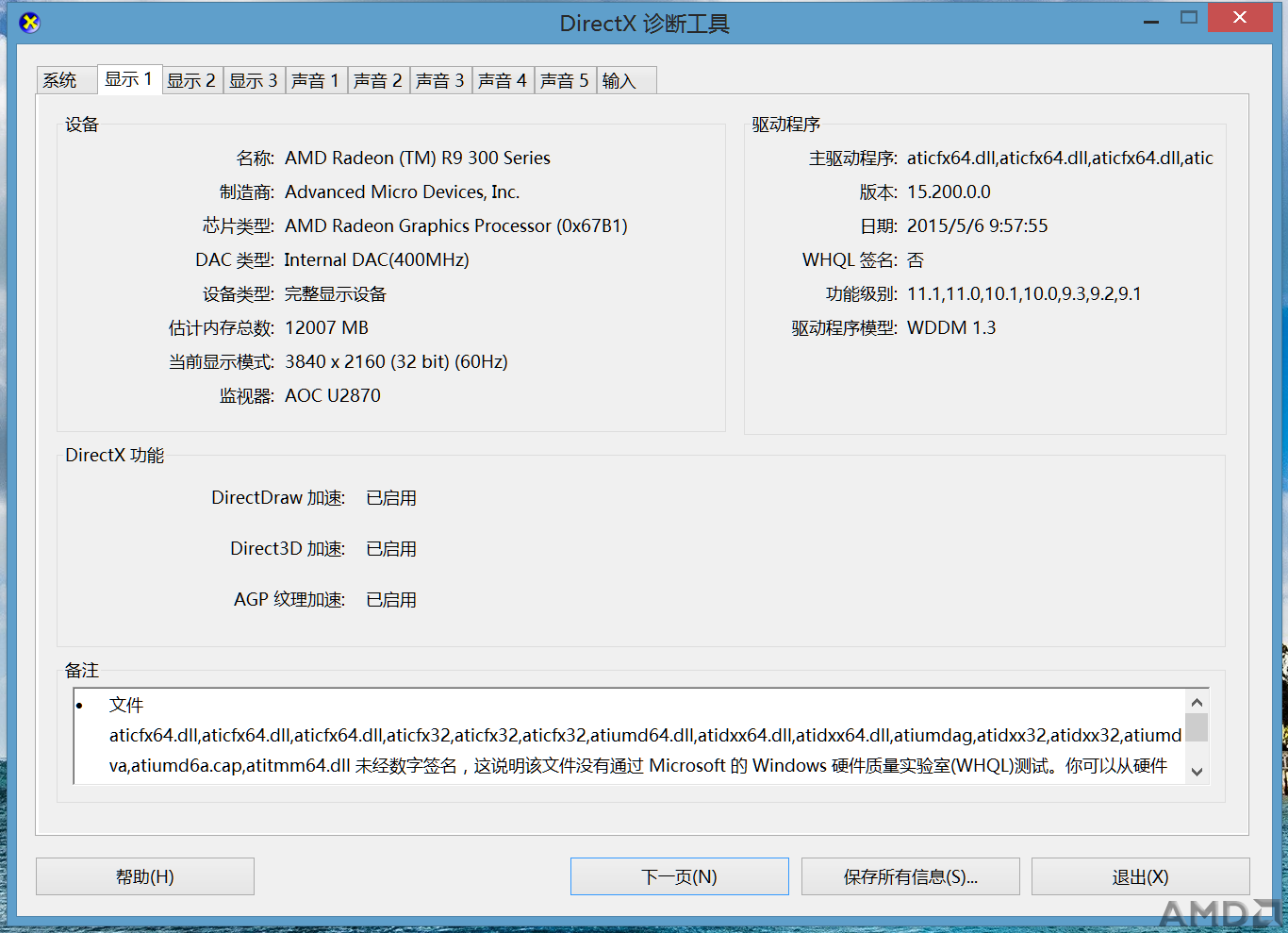1288x933 pixels.
Task: Click the notes scrollbar up arrow
Action: coord(1197,702)
